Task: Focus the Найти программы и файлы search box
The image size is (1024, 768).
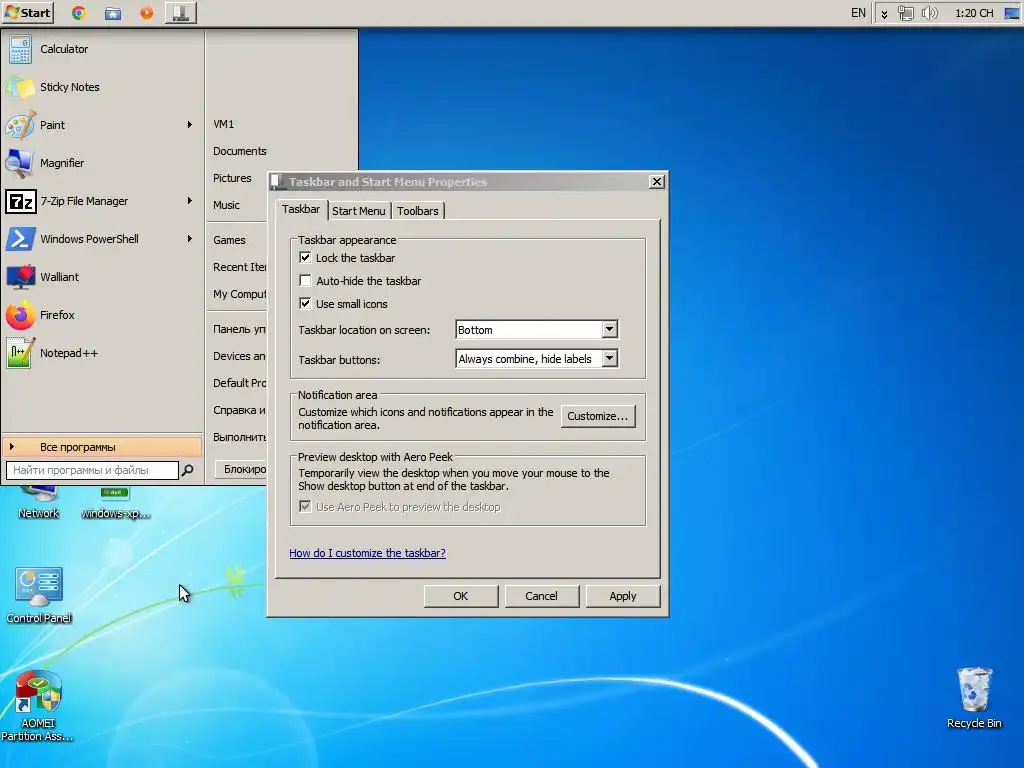Action: [91, 470]
